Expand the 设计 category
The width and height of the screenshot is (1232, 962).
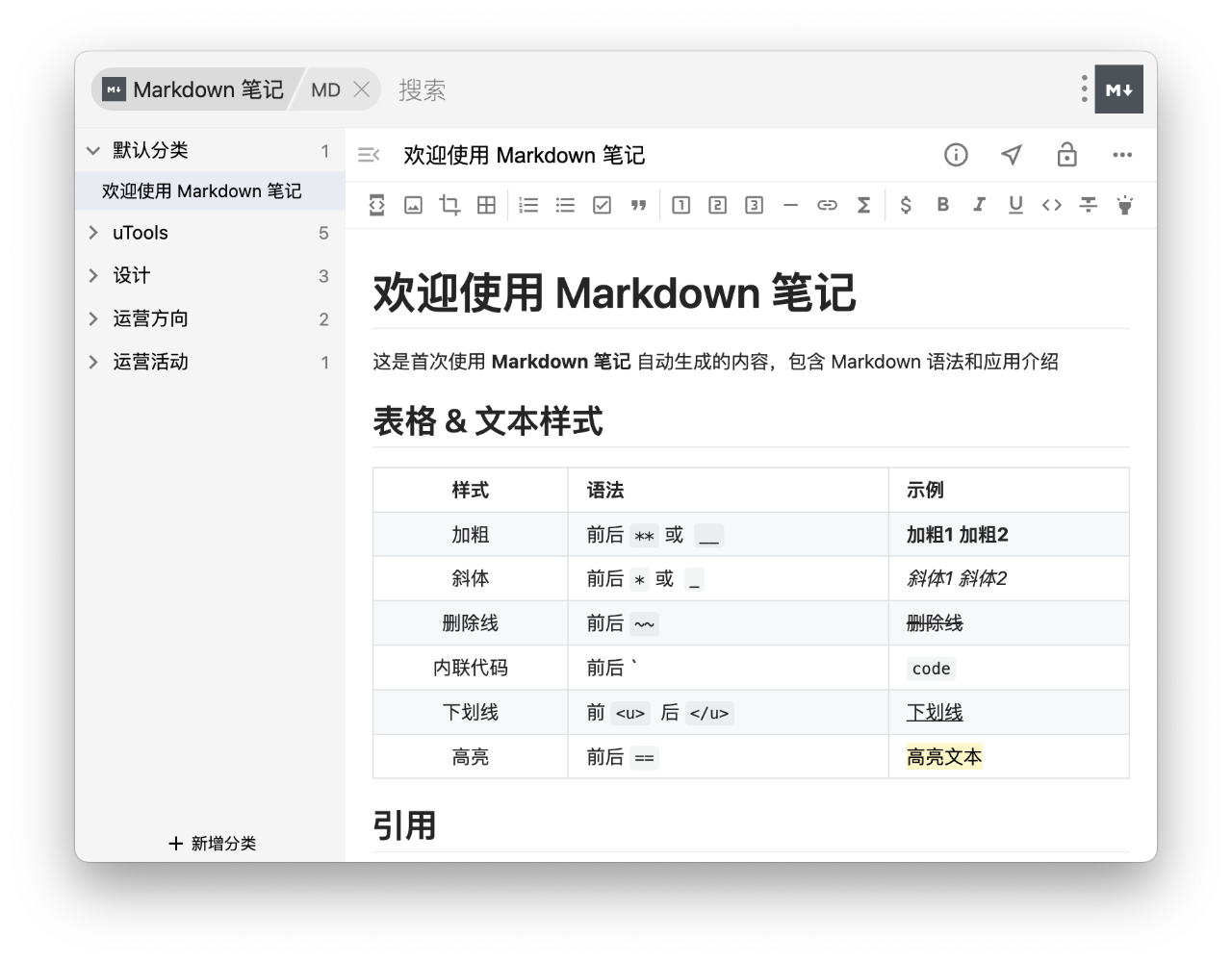click(93, 275)
